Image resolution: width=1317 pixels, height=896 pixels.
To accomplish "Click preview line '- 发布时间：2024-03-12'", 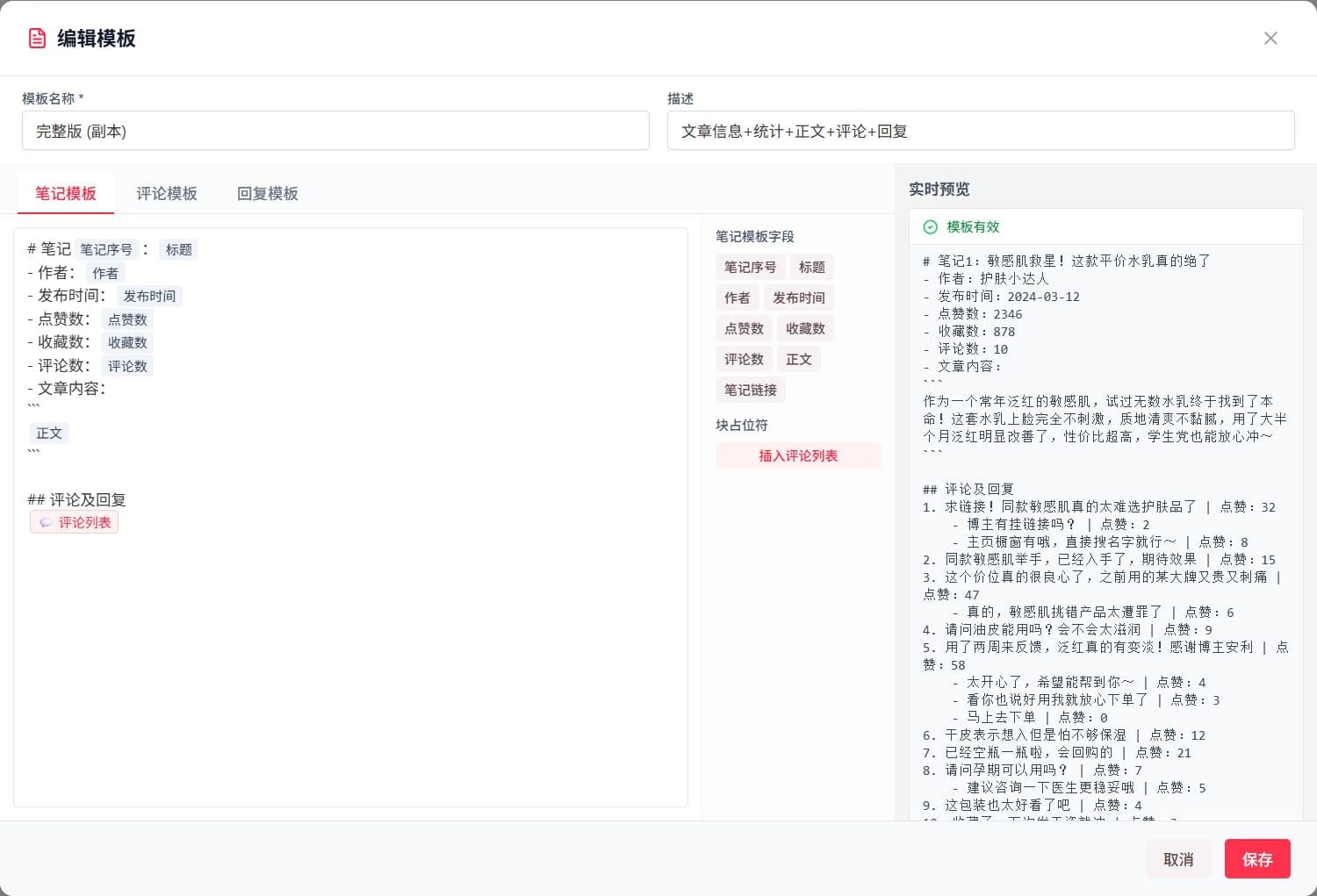I will coord(1001,296).
